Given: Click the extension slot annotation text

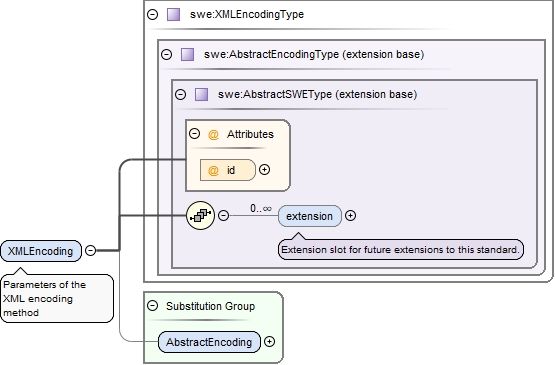Looking at the screenshot, I should (400, 250).
